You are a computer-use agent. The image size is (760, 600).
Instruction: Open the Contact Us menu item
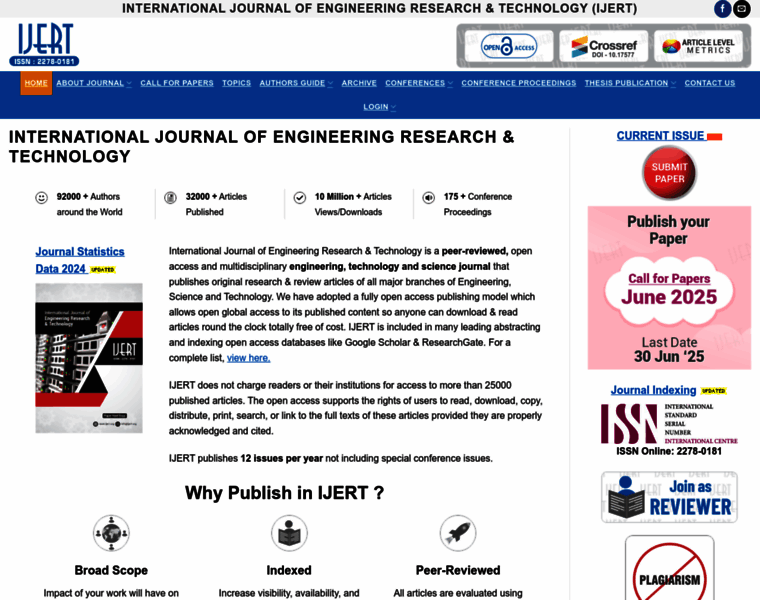click(710, 83)
